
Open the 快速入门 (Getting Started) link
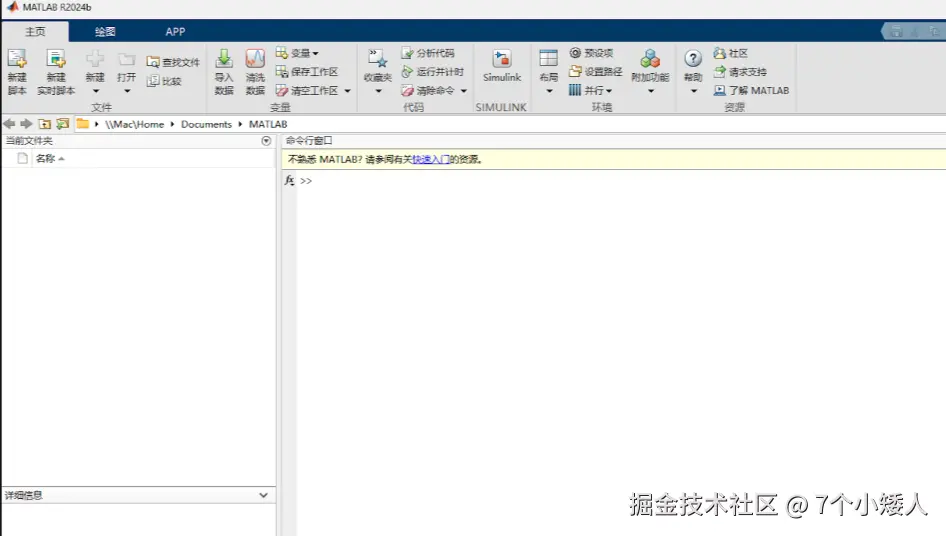click(431, 159)
